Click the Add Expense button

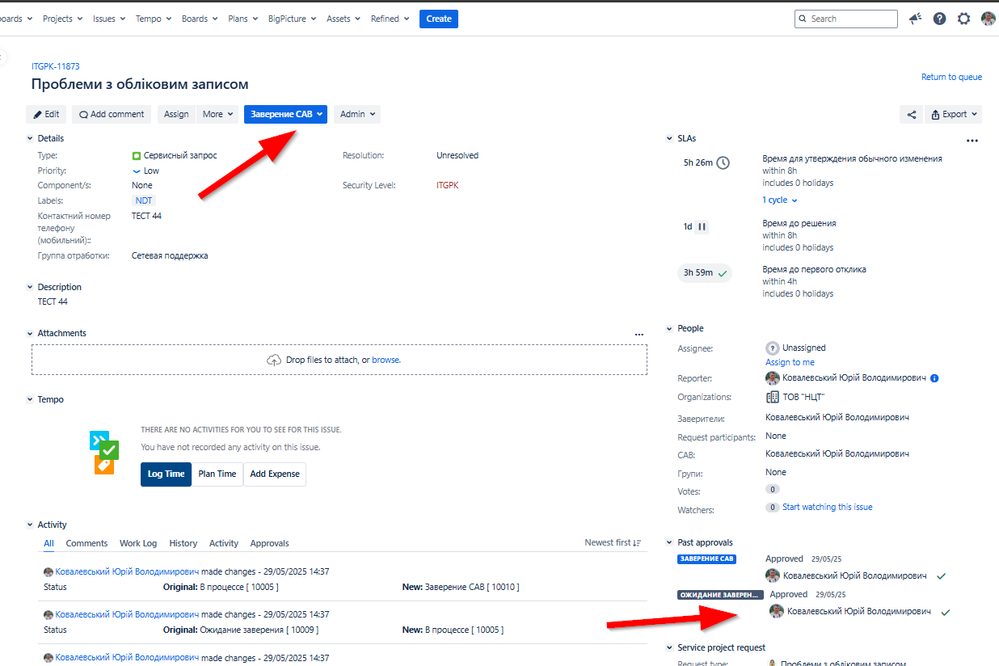[x=275, y=474]
